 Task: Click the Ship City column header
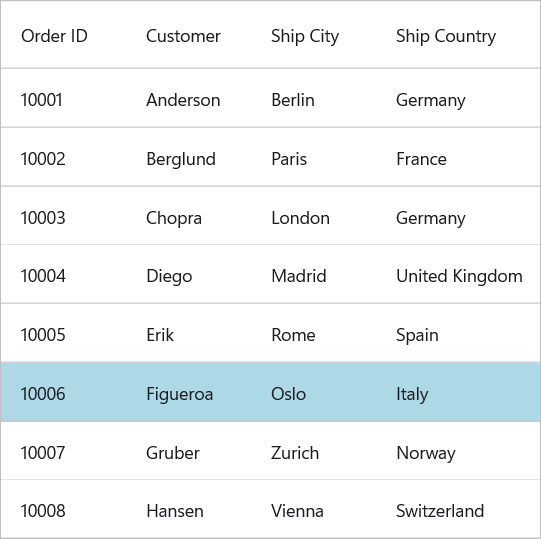(313, 35)
